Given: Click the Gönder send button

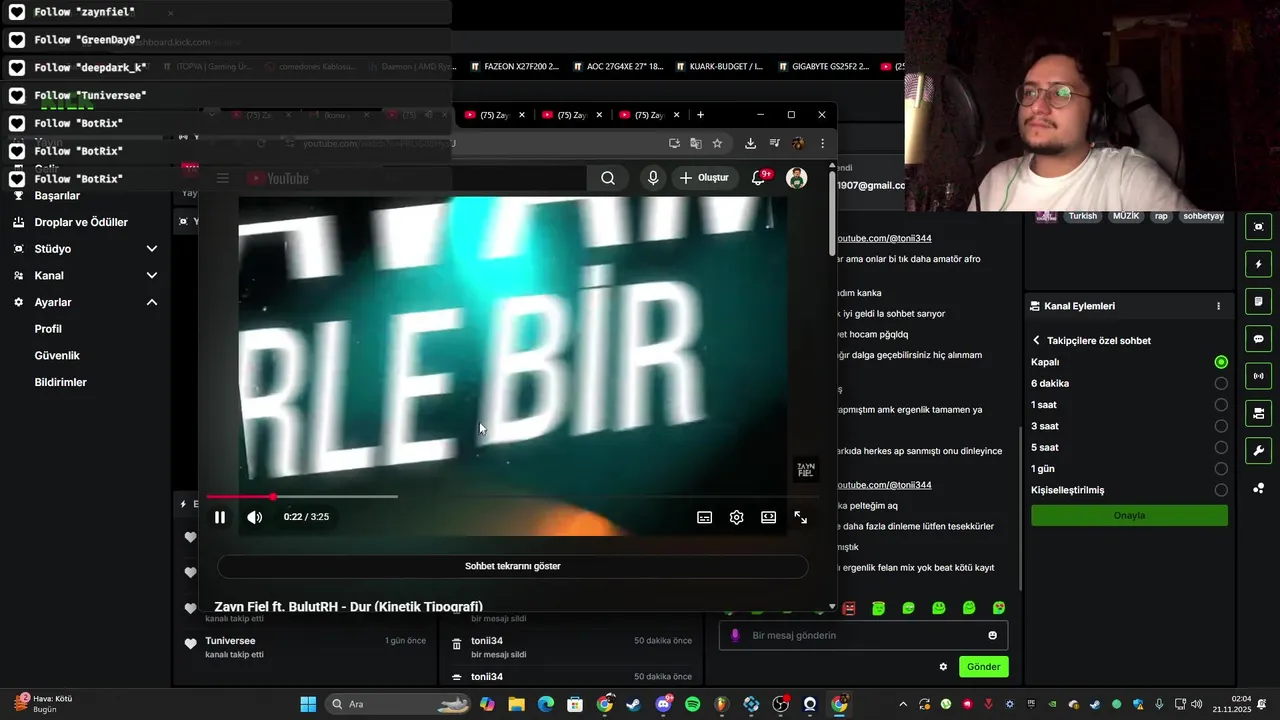Looking at the screenshot, I should click(x=983, y=667).
